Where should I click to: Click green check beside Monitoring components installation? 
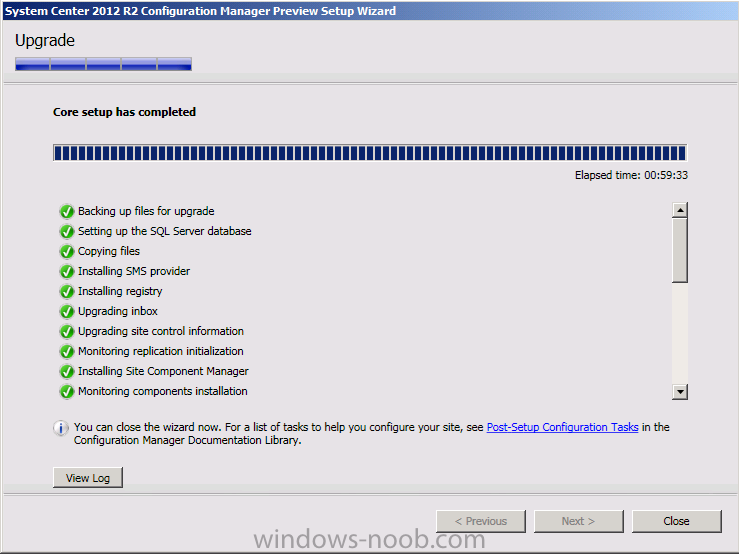pos(67,392)
